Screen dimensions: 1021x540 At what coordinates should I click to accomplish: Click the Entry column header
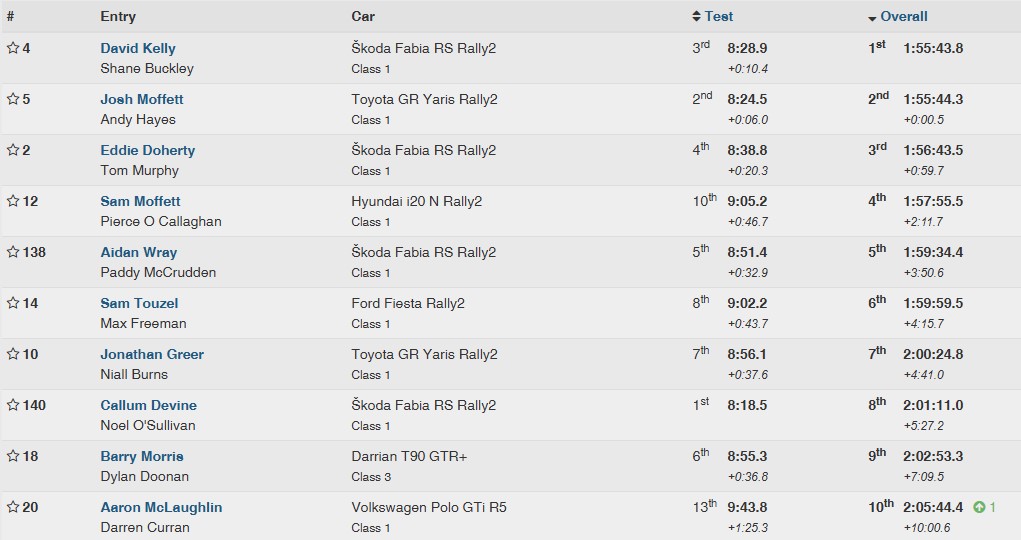click(x=118, y=16)
